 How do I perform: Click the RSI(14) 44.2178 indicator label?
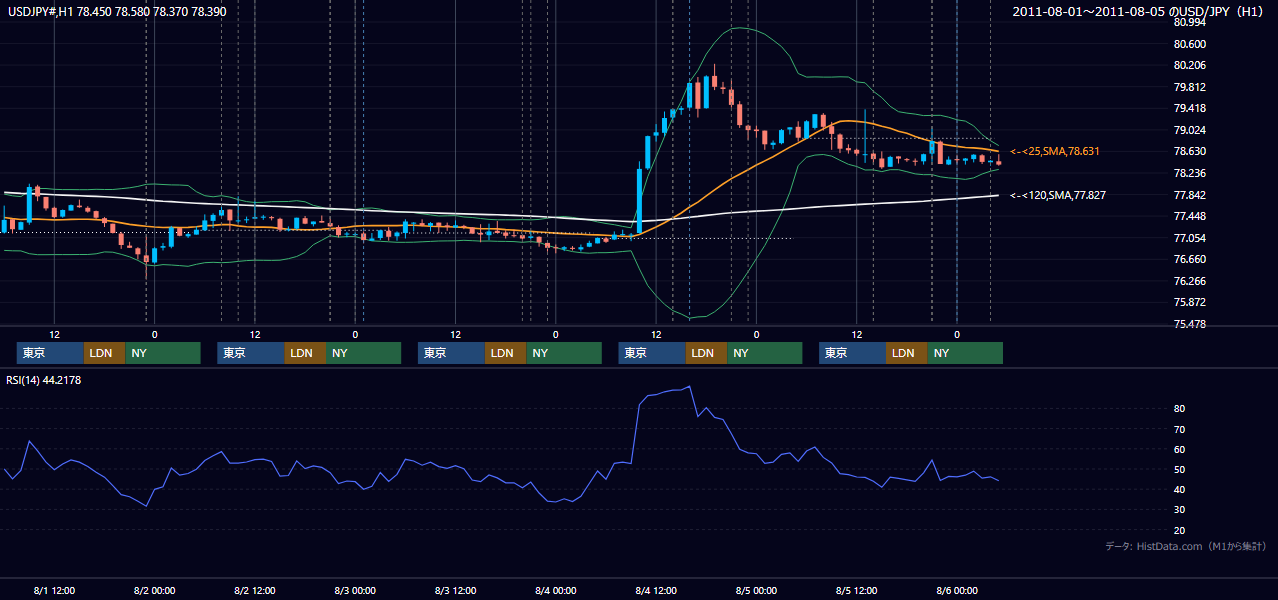[44, 380]
